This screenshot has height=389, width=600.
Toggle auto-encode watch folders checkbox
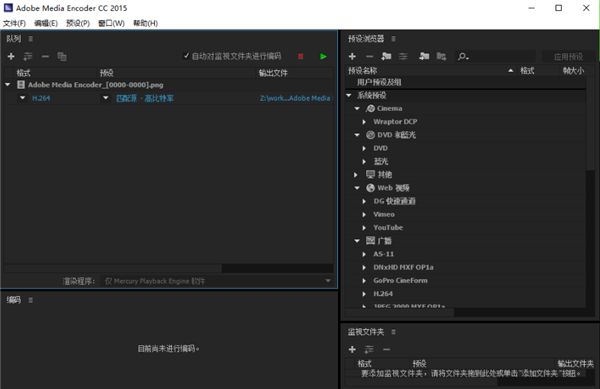coord(186,56)
